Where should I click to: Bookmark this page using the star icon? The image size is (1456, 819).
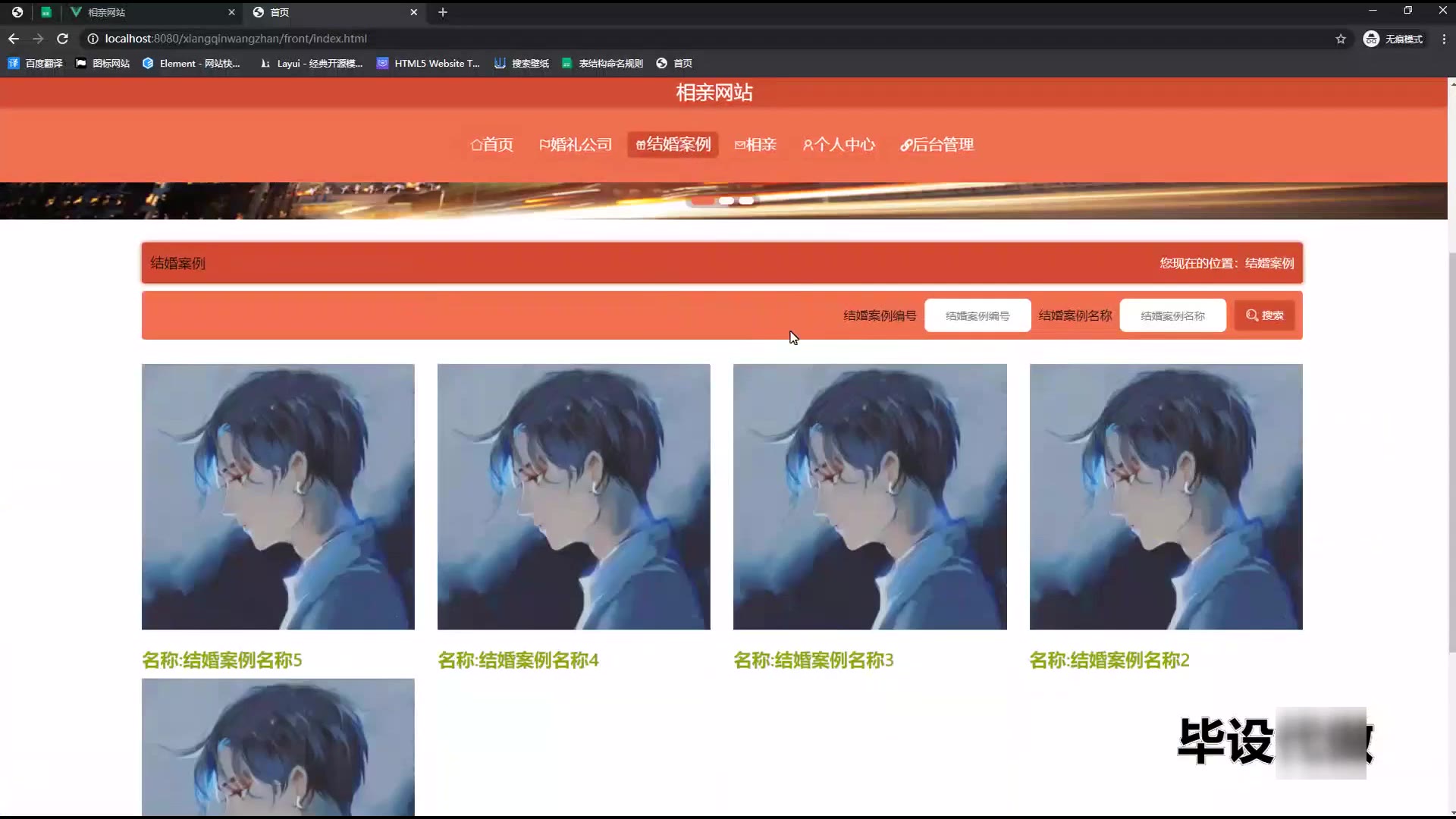pyautogui.click(x=1341, y=39)
